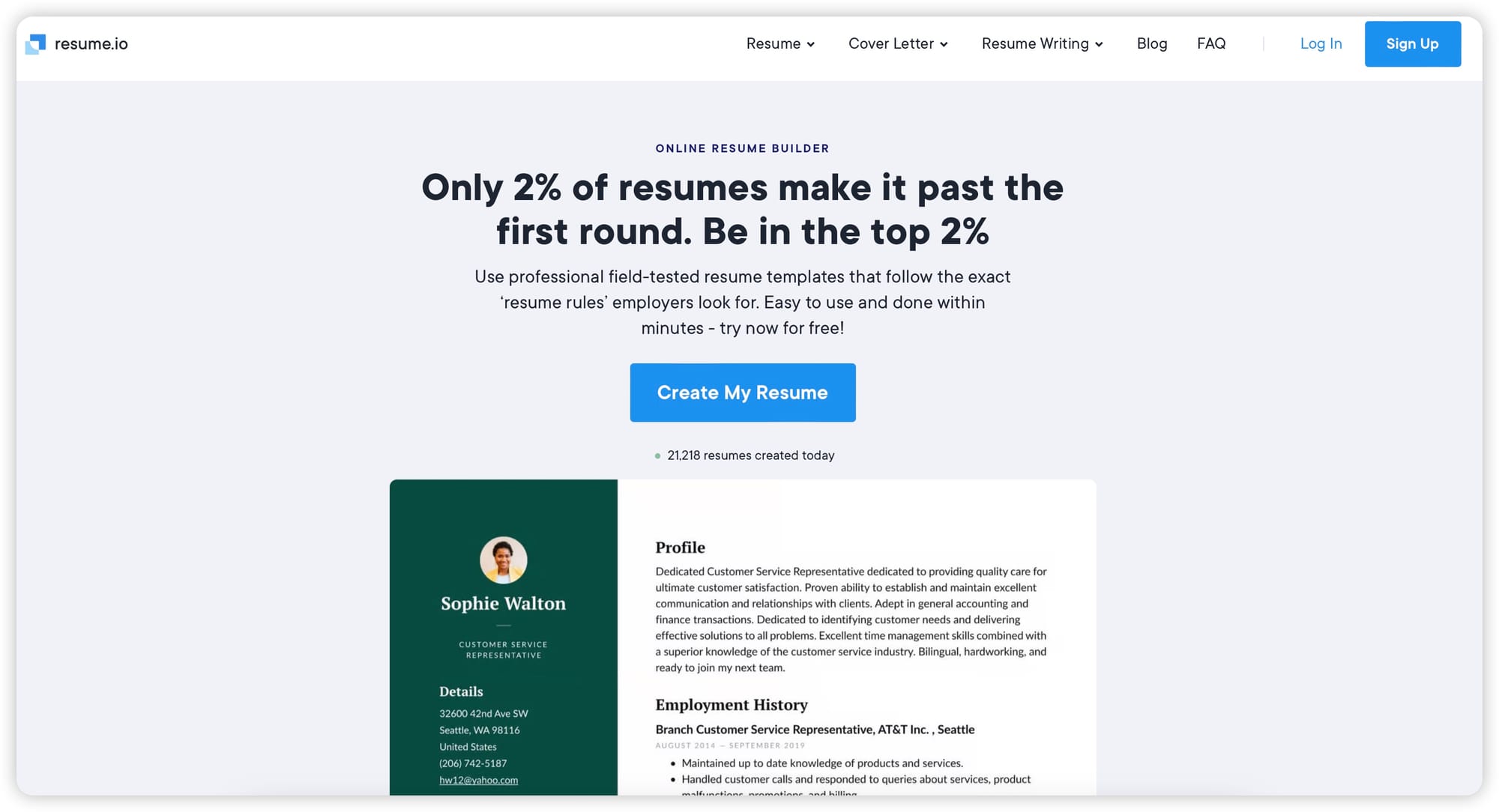Screen dimensions: 1499x812
Task: Click Create My Resume button
Action: click(742, 392)
